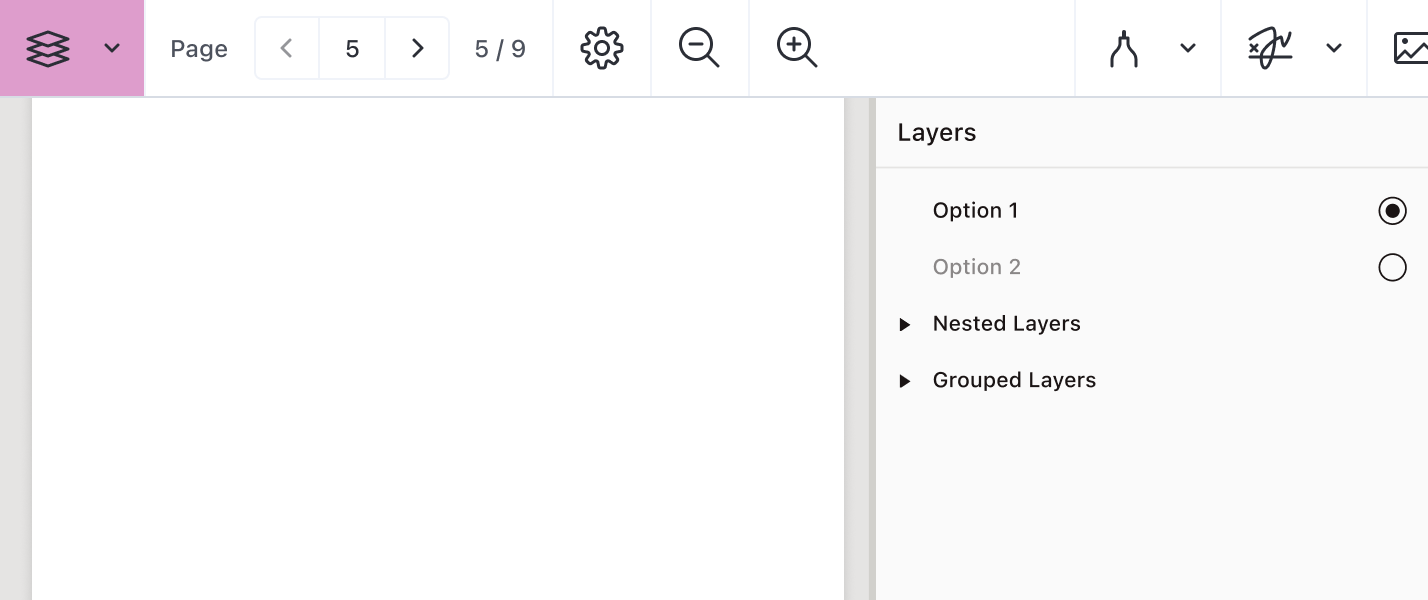This screenshot has width=1428, height=600.
Task: Open the Layers panel icon
Action: coord(47,48)
